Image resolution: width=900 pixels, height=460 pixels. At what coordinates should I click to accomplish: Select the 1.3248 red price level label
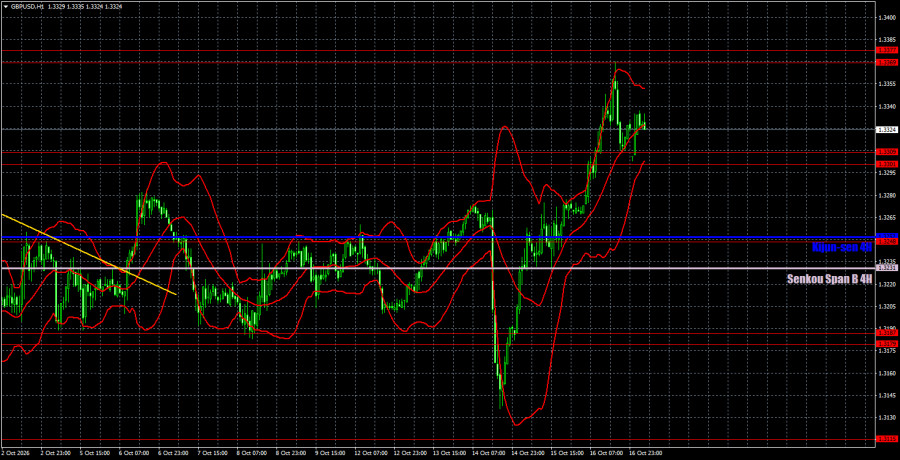click(x=887, y=241)
